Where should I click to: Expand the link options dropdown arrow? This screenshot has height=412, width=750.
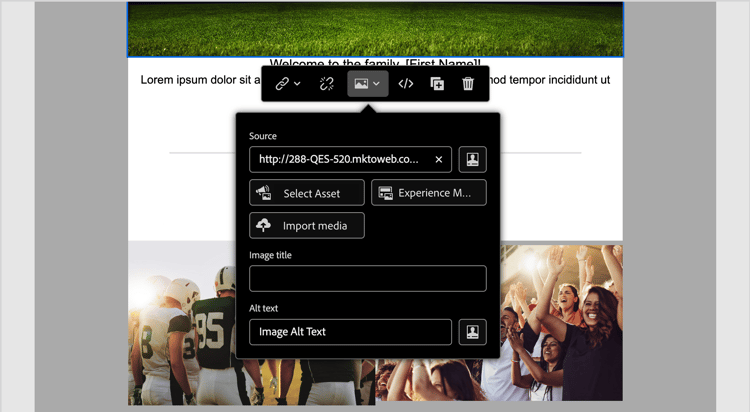pyautogui.click(x=297, y=84)
